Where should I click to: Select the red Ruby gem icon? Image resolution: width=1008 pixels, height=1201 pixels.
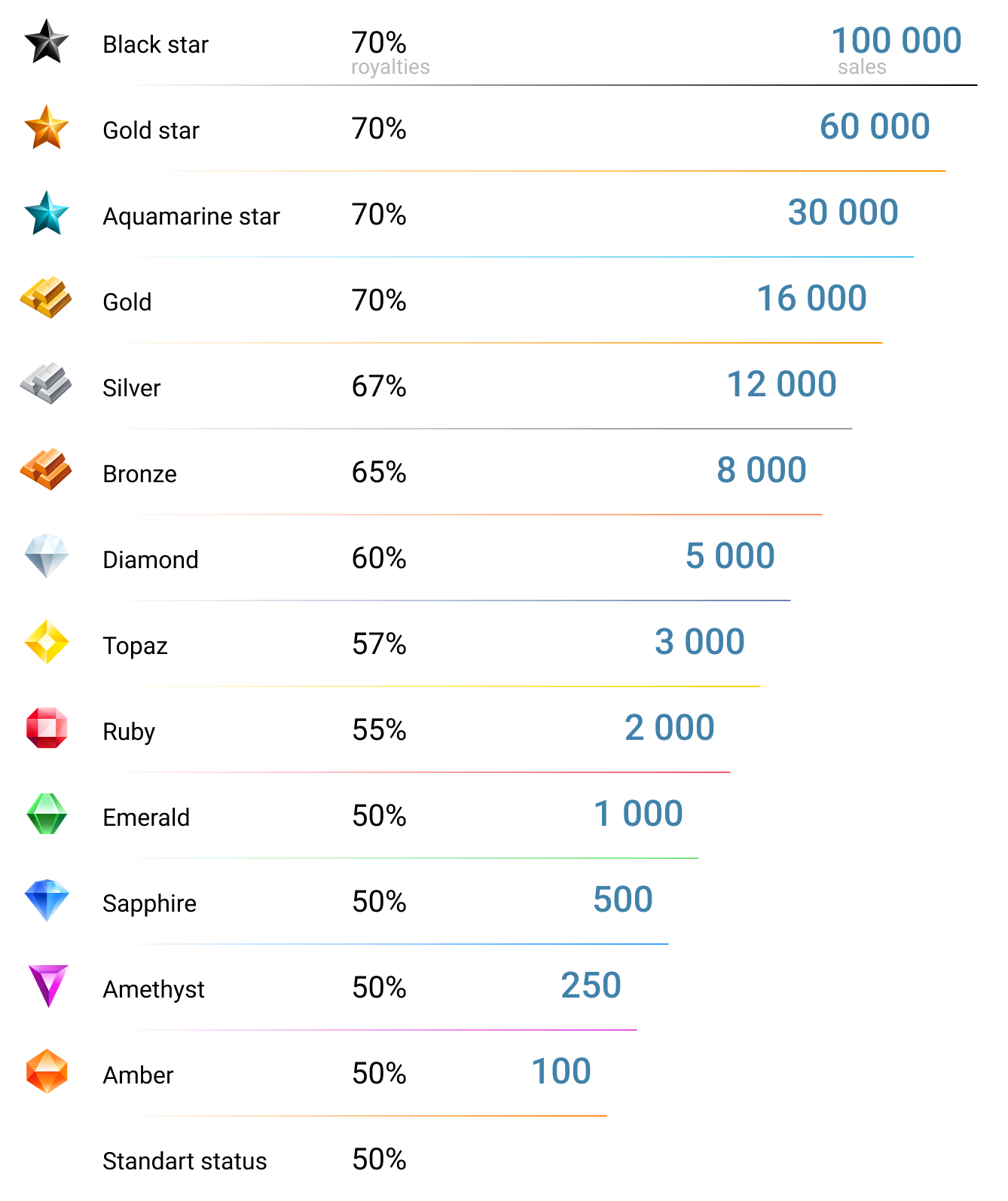[47, 728]
